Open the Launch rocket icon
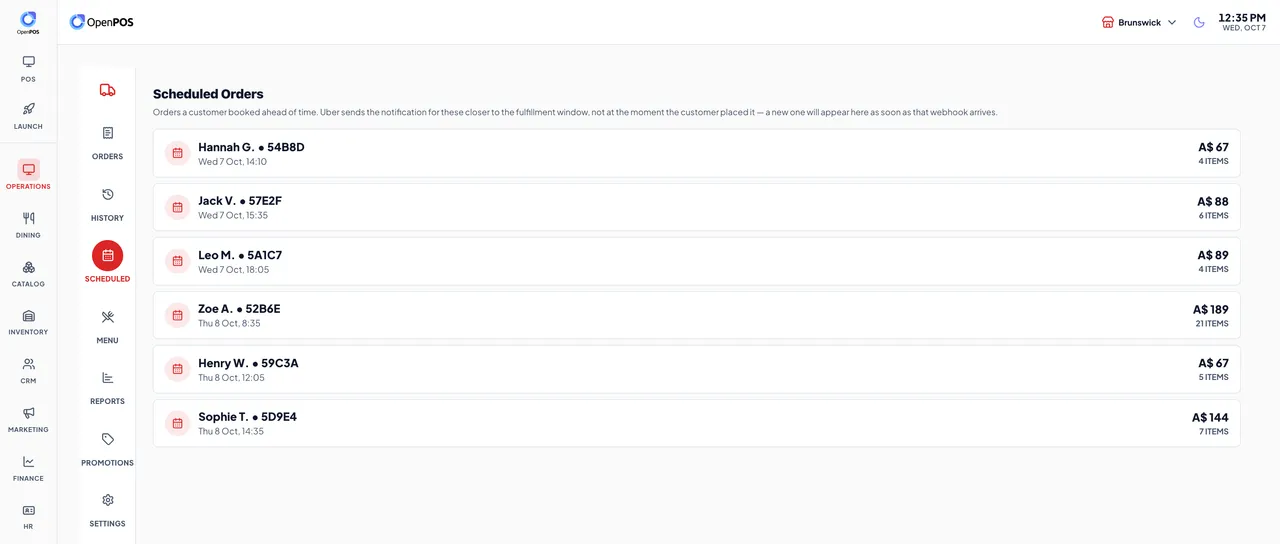This screenshot has height=544, width=1280. tap(28, 109)
